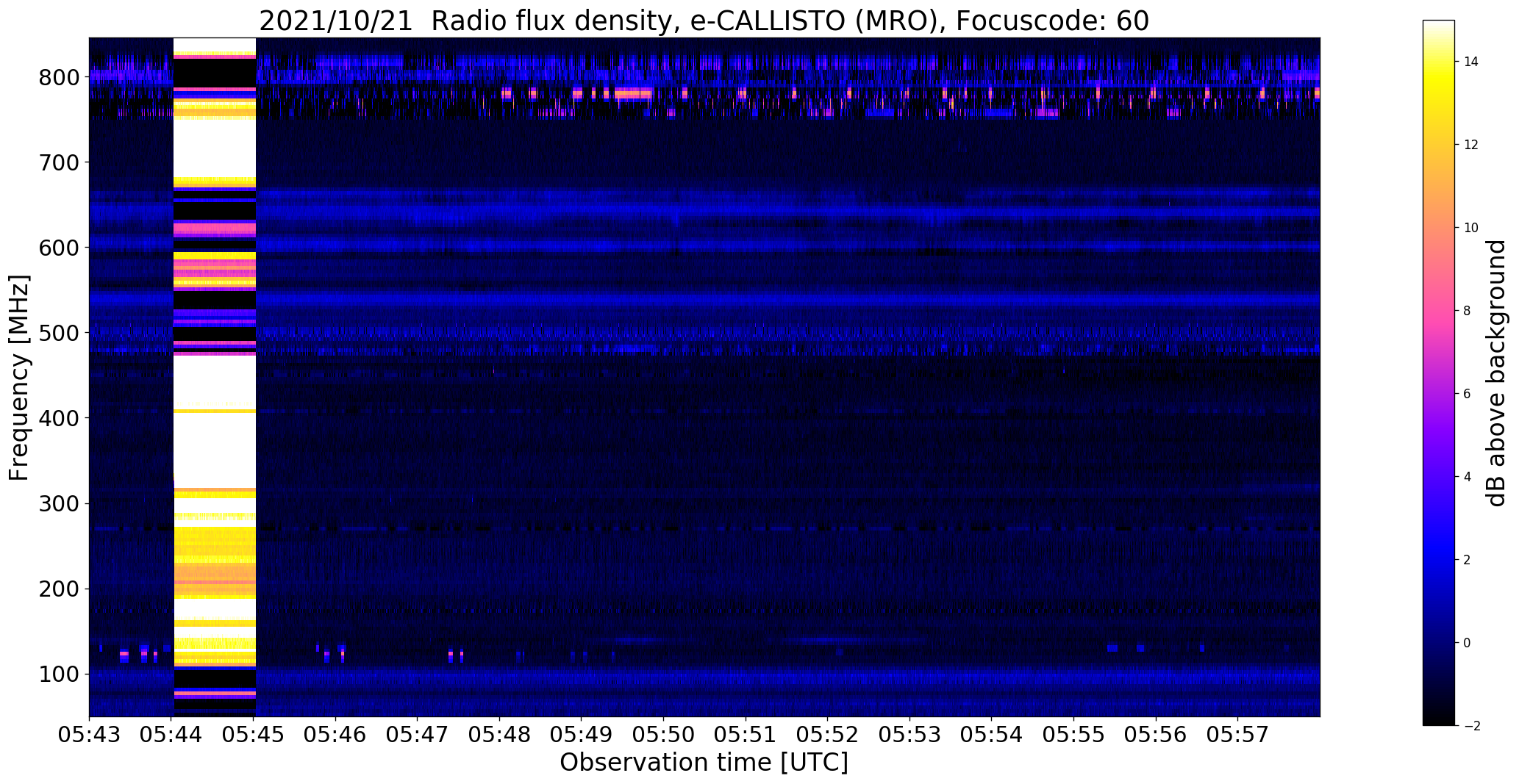Click the colorbar tick label 8
Screen dimensions: 1519x784
point(1468,311)
